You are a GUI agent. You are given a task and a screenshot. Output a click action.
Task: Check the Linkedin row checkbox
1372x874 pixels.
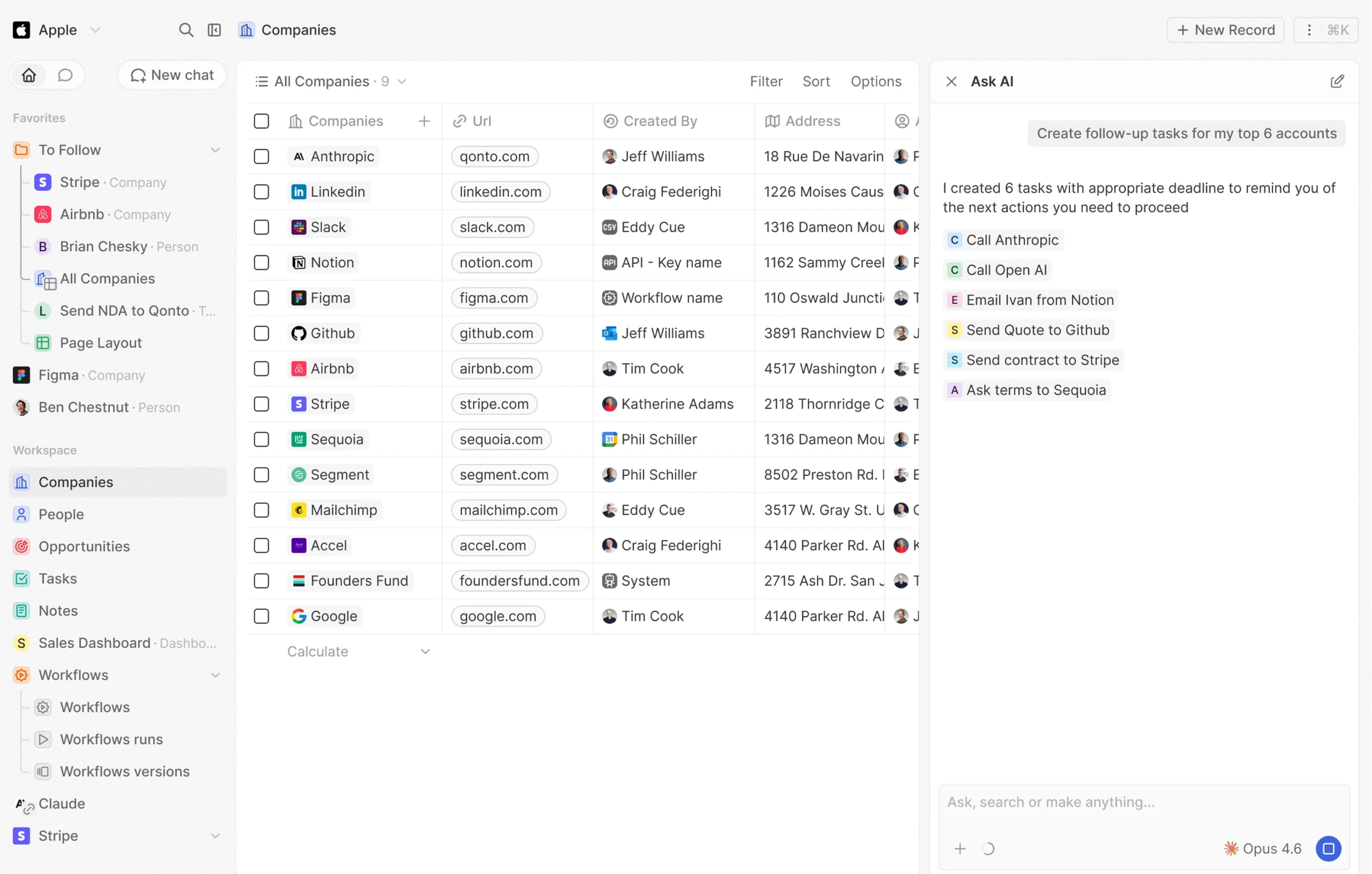coord(262,191)
